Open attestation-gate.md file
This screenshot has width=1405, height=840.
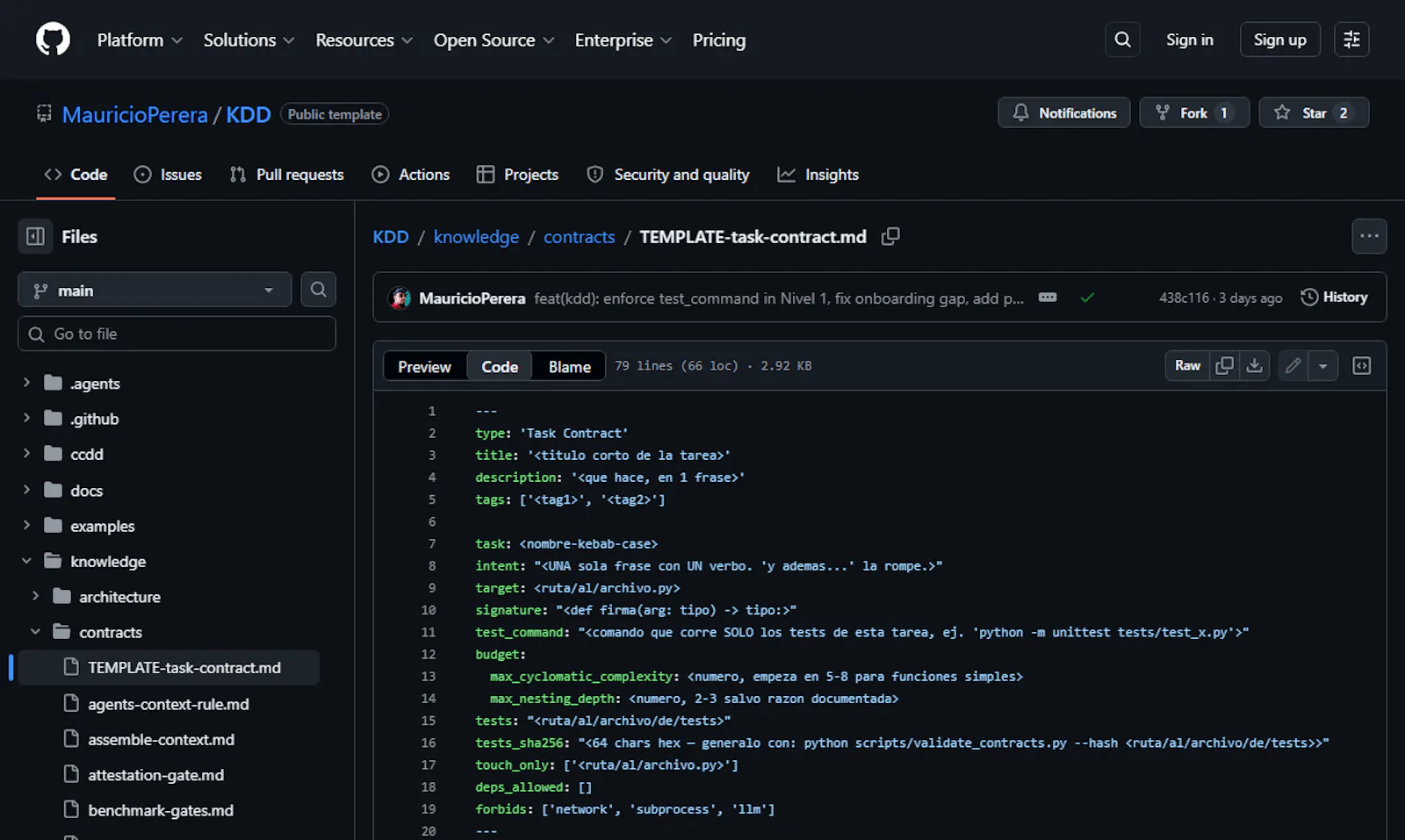156,775
